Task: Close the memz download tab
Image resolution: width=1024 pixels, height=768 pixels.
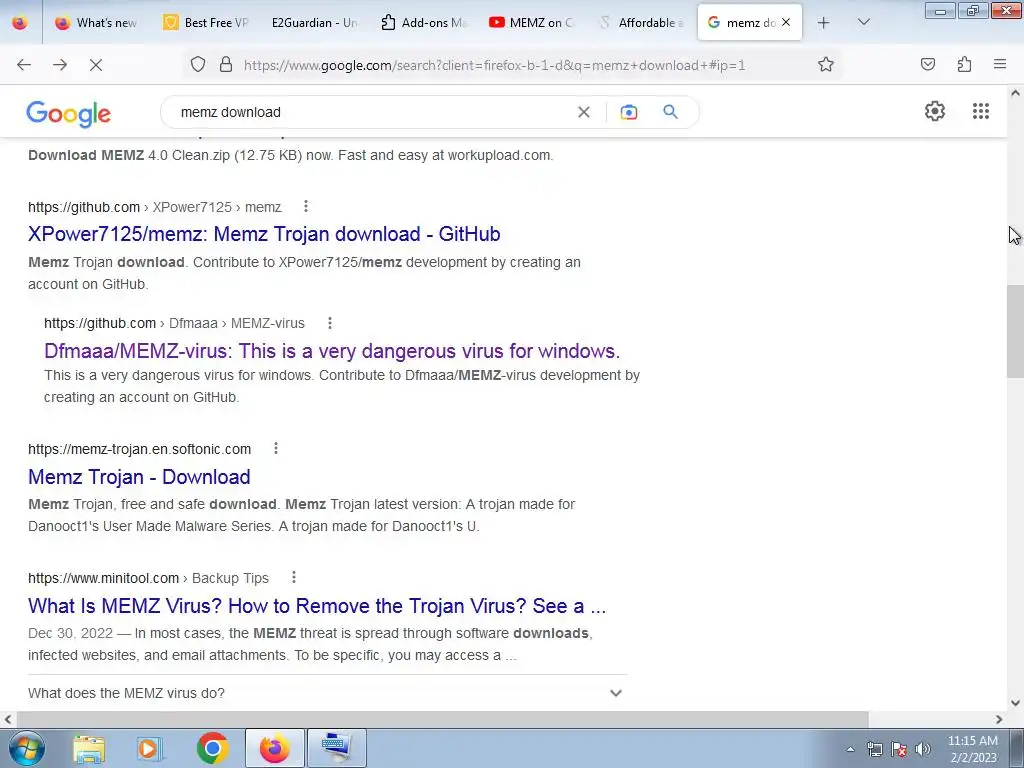Action: 786,22
